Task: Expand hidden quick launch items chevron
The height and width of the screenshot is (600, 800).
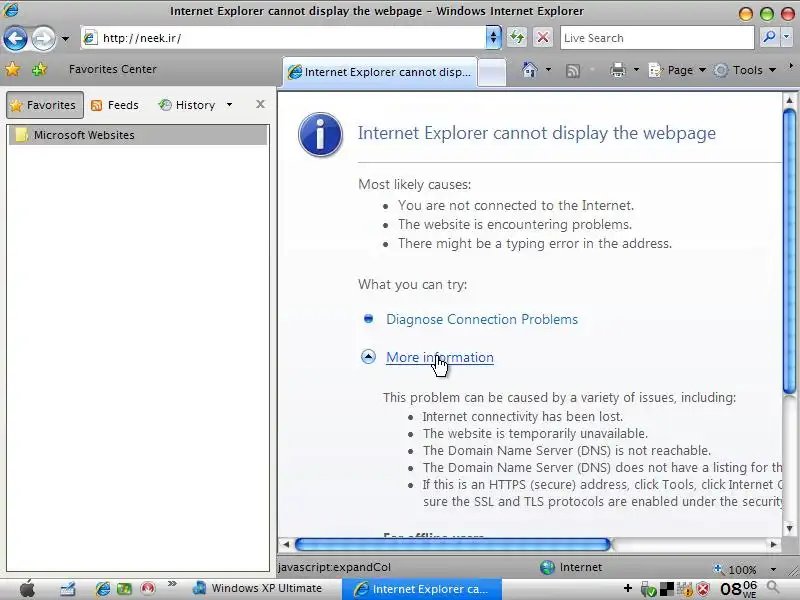Action: pyautogui.click(x=172, y=583)
